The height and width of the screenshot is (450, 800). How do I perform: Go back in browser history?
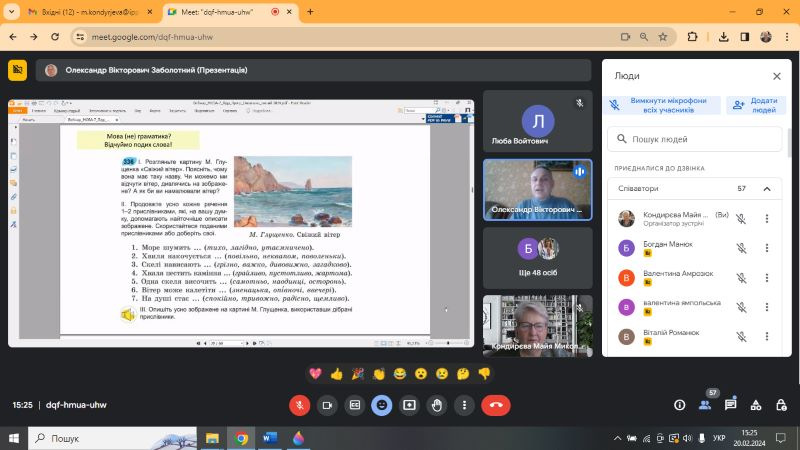(13, 37)
